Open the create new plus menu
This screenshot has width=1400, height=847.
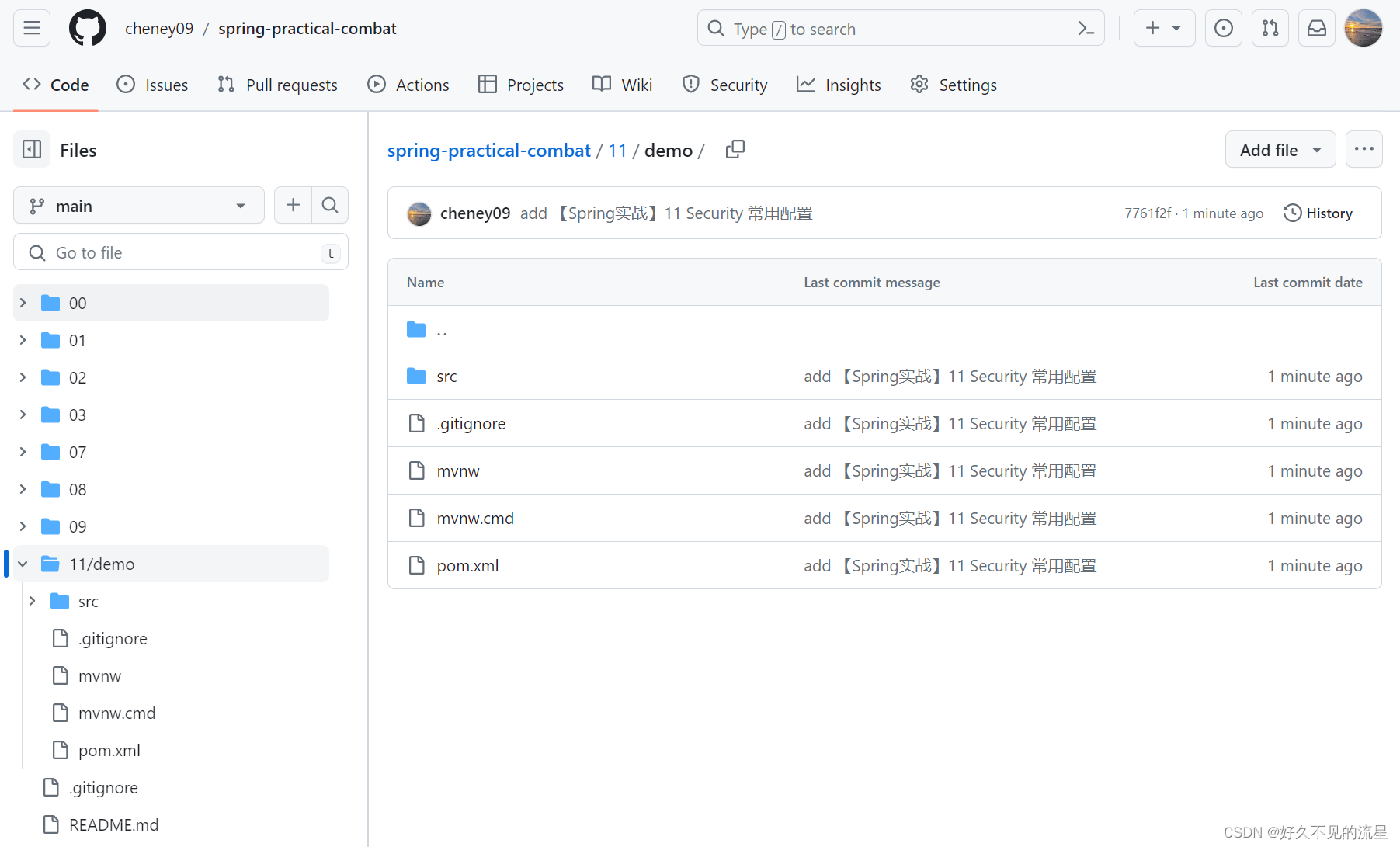point(1164,29)
